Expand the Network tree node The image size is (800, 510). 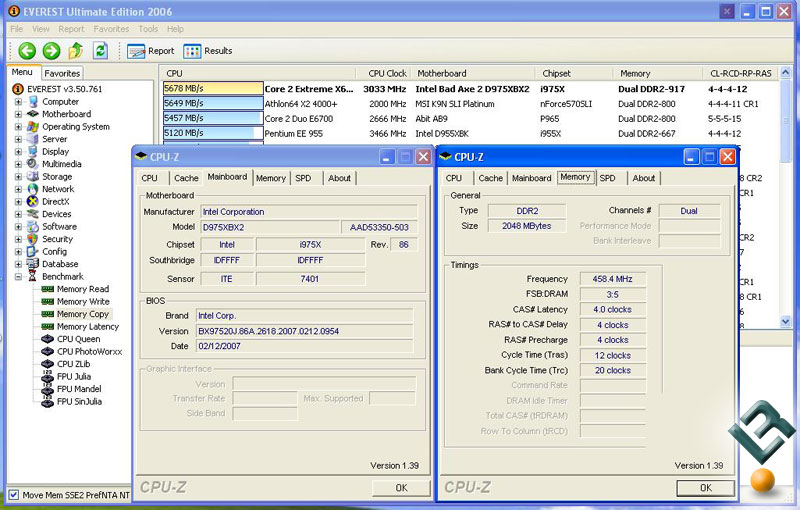(18, 189)
